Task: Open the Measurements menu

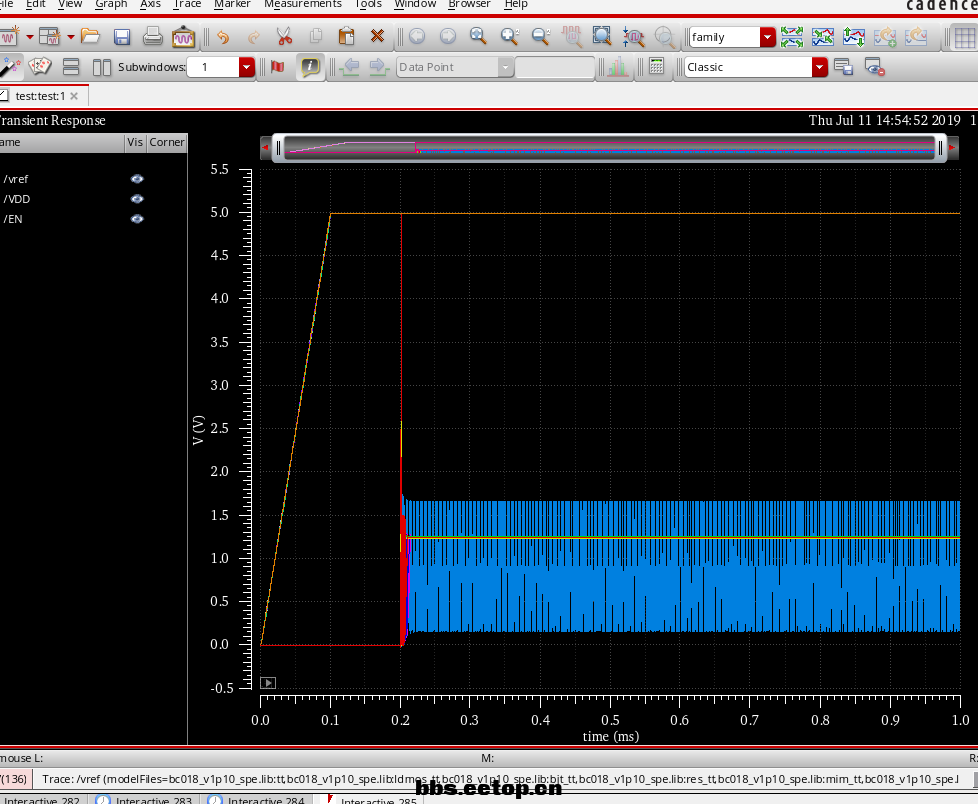Action: coord(303,4)
